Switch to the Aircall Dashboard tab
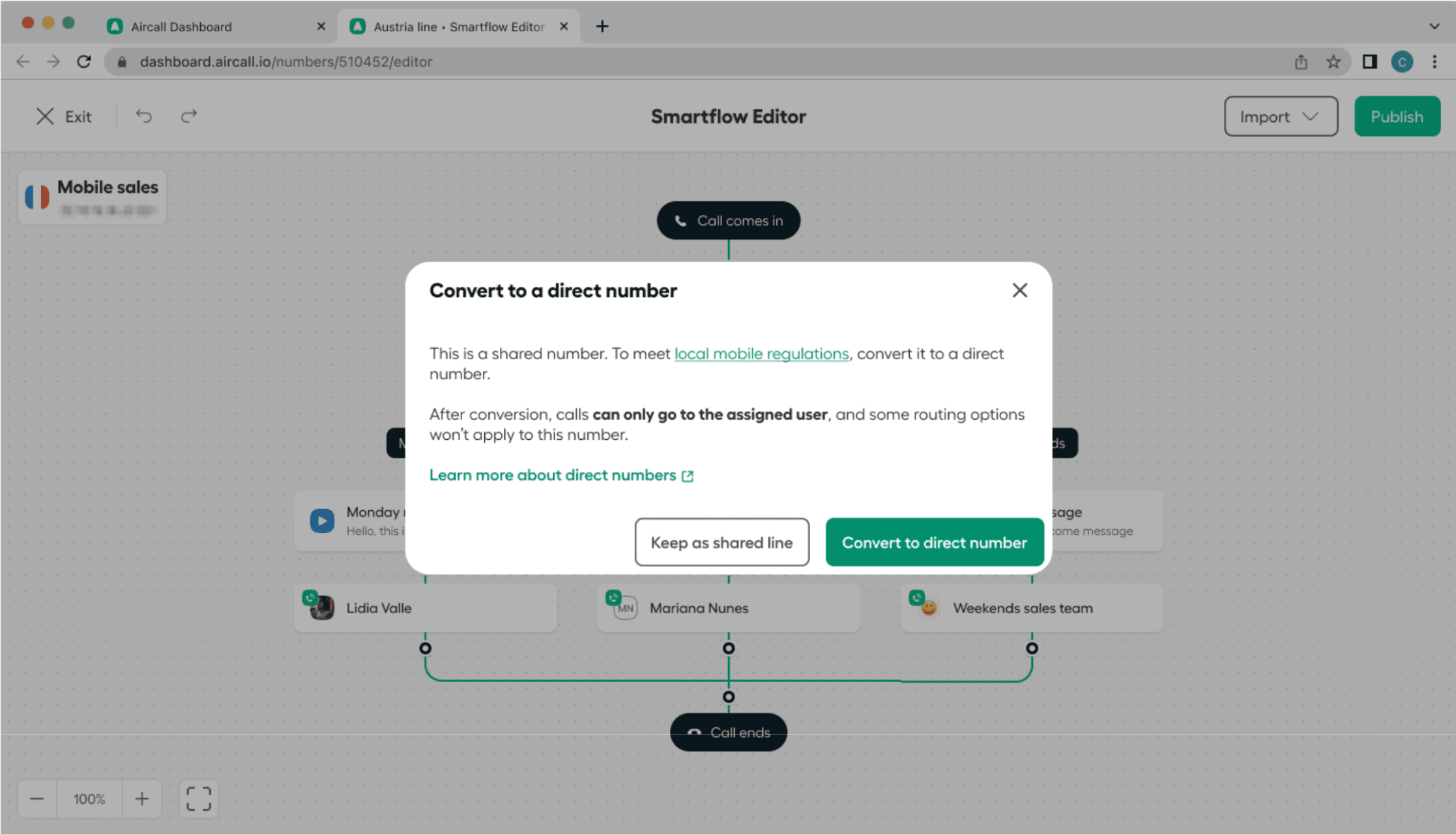The image size is (1456, 834). coord(181,27)
